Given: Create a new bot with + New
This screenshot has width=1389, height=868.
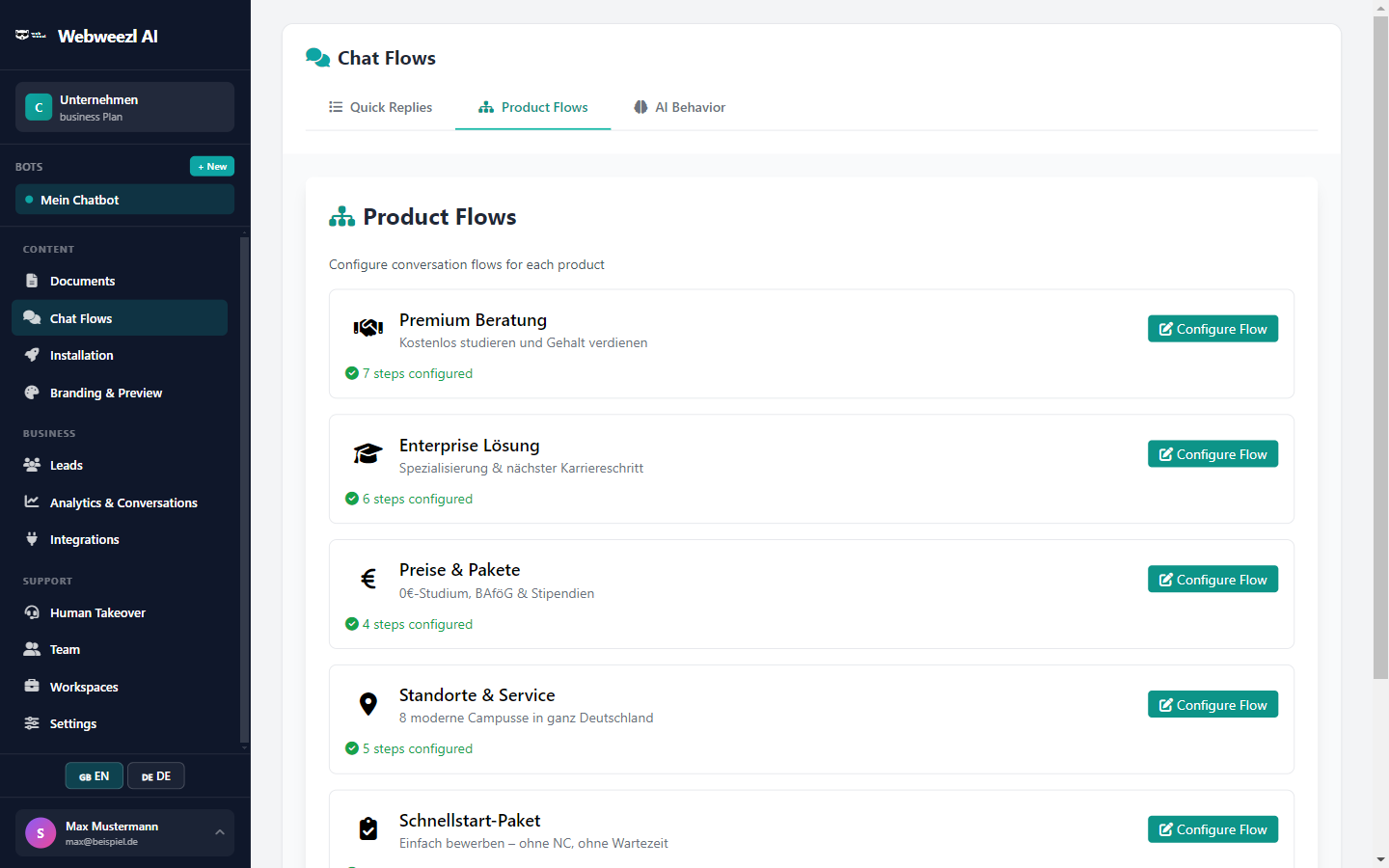Looking at the screenshot, I should tap(212, 166).
